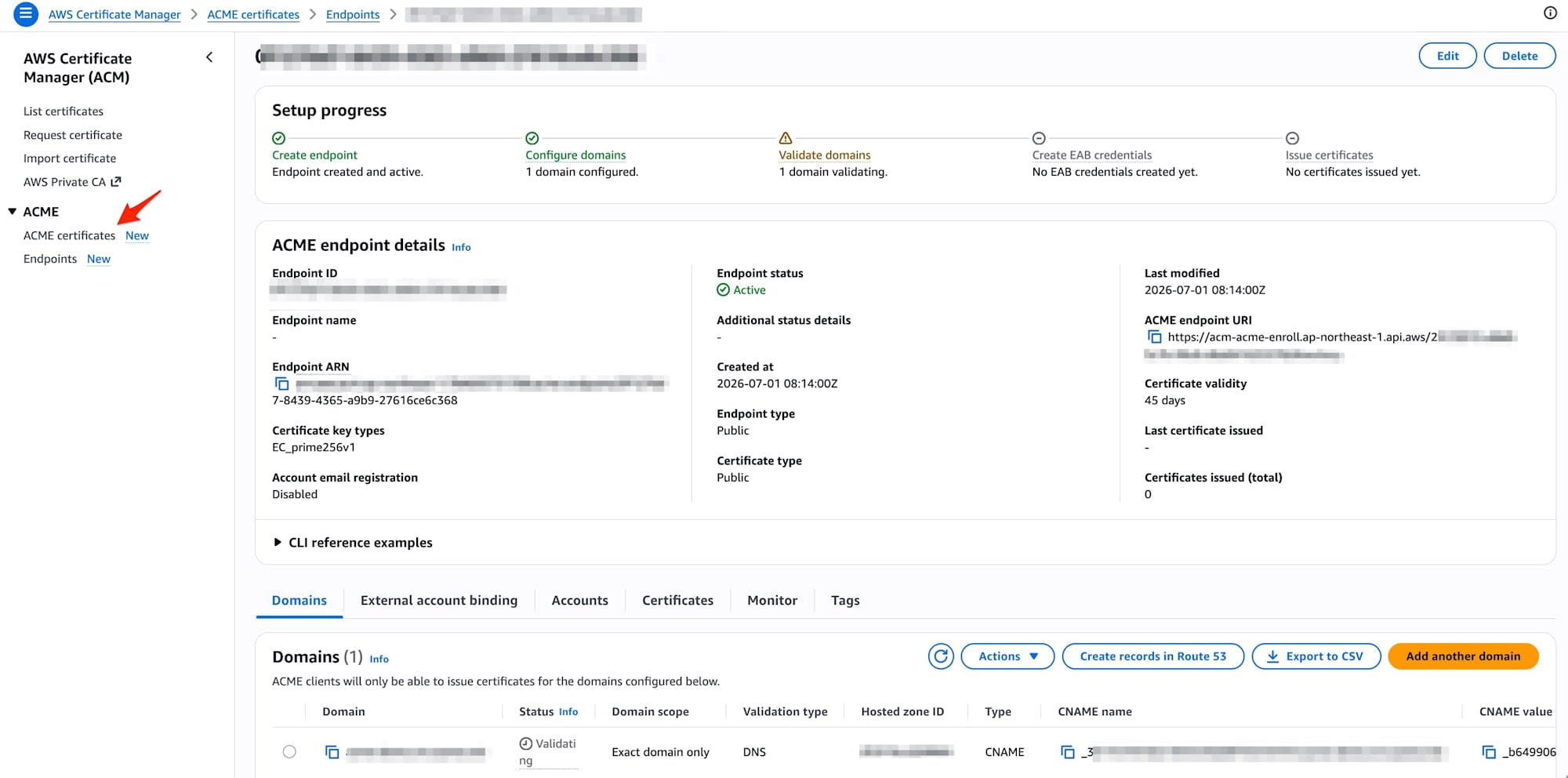Click the Delete button
Image resolution: width=1568 pixels, height=778 pixels.
point(1520,56)
